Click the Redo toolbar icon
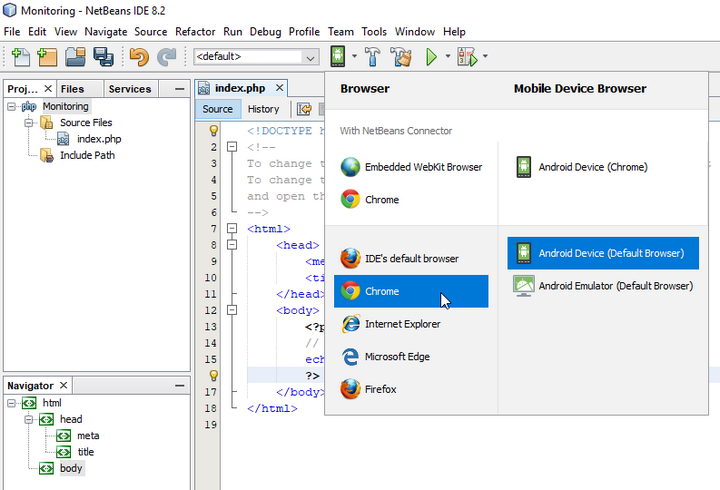Viewport: 720px width, 490px height. pyautogui.click(x=166, y=57)
